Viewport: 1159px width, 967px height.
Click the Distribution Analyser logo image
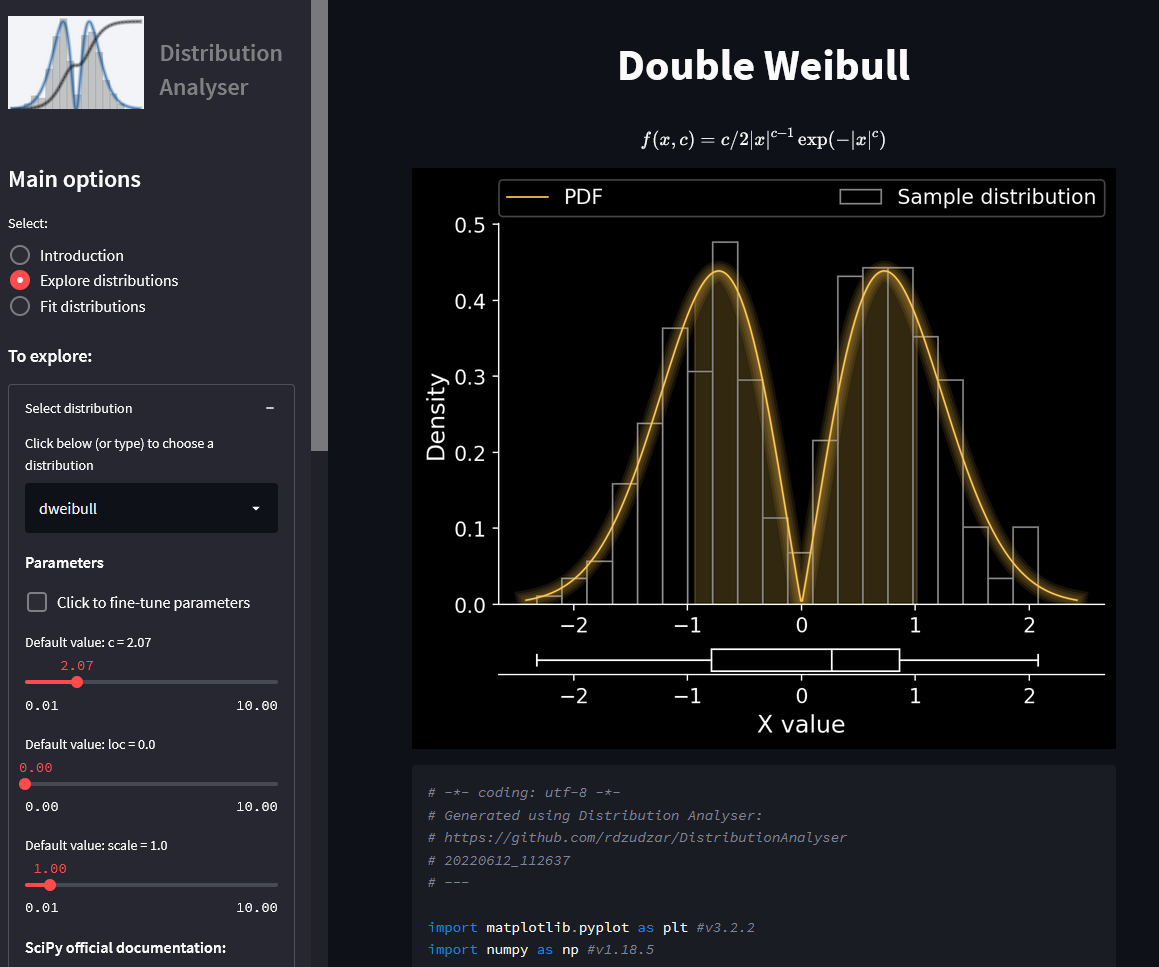(76, 62)
